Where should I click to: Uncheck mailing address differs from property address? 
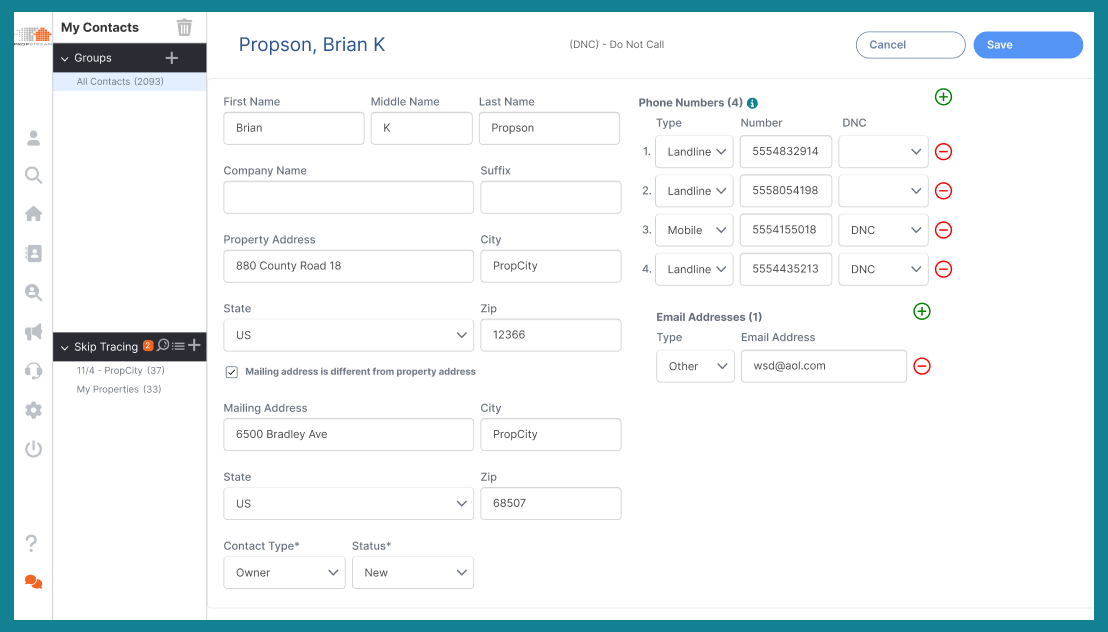click(231, 371)
